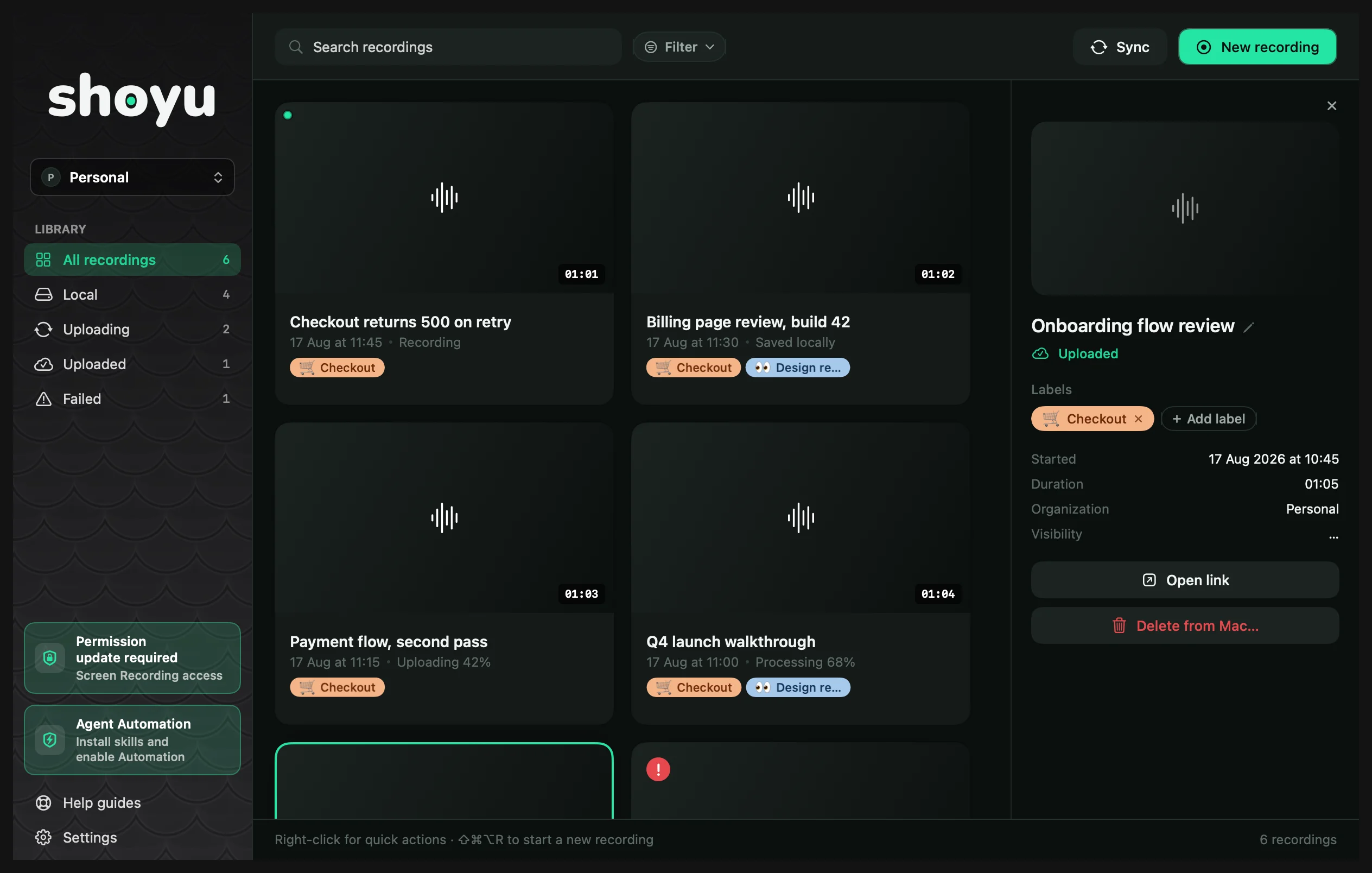Open Billing page review, build 42 thumbnail

pyautogui.click(x=801, y=198)
